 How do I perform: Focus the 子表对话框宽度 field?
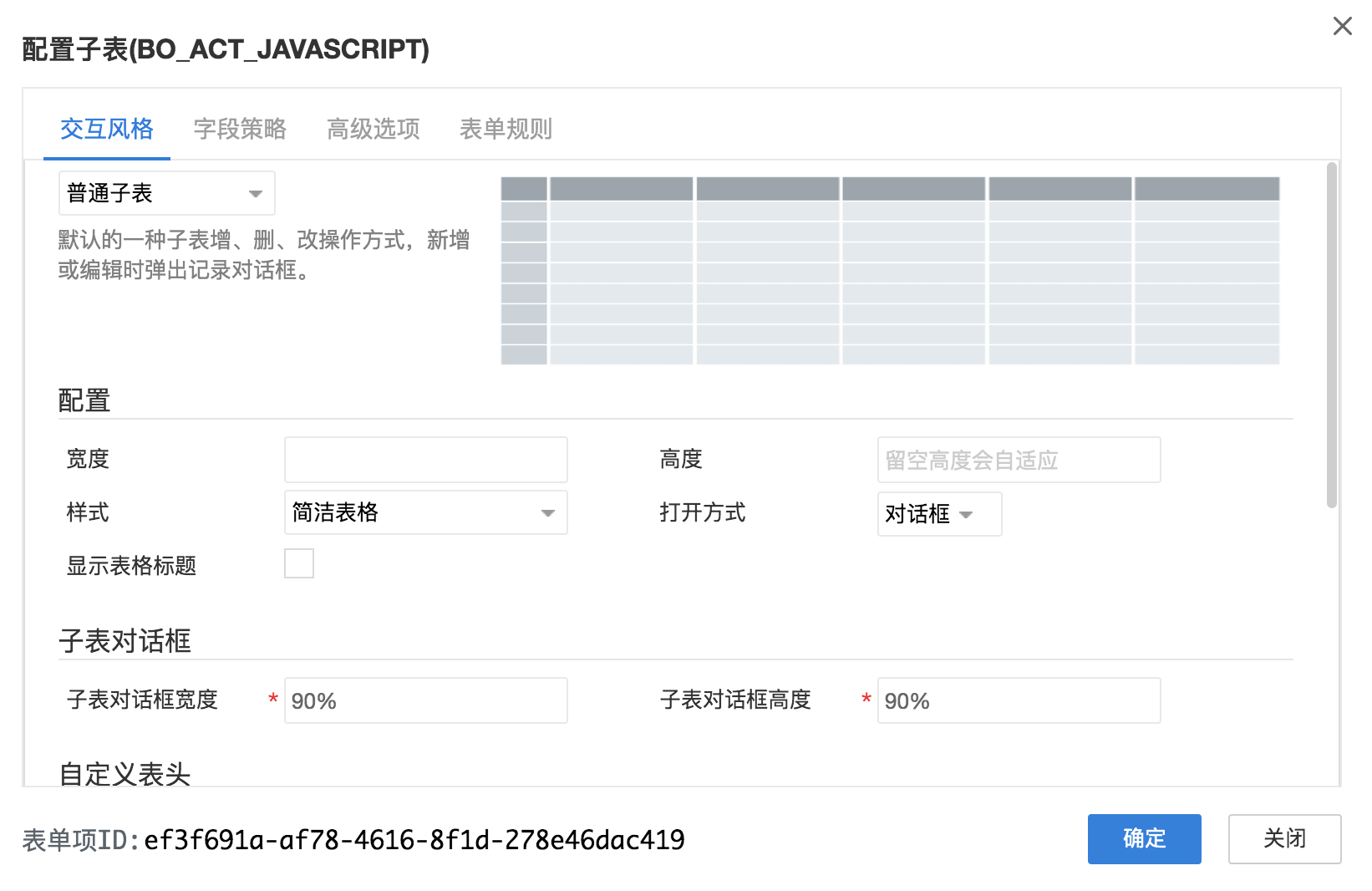tap(425, 700)
